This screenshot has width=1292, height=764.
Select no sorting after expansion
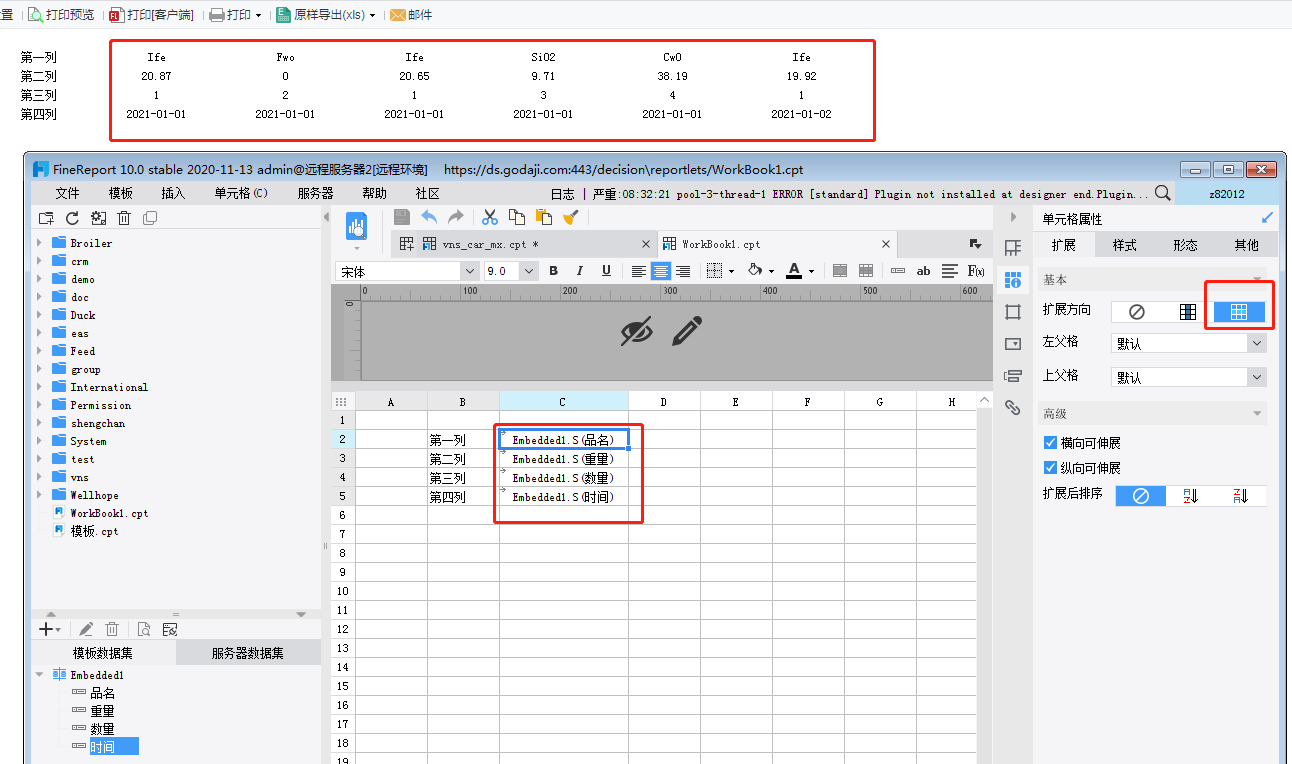click(x=1141, y=496)
